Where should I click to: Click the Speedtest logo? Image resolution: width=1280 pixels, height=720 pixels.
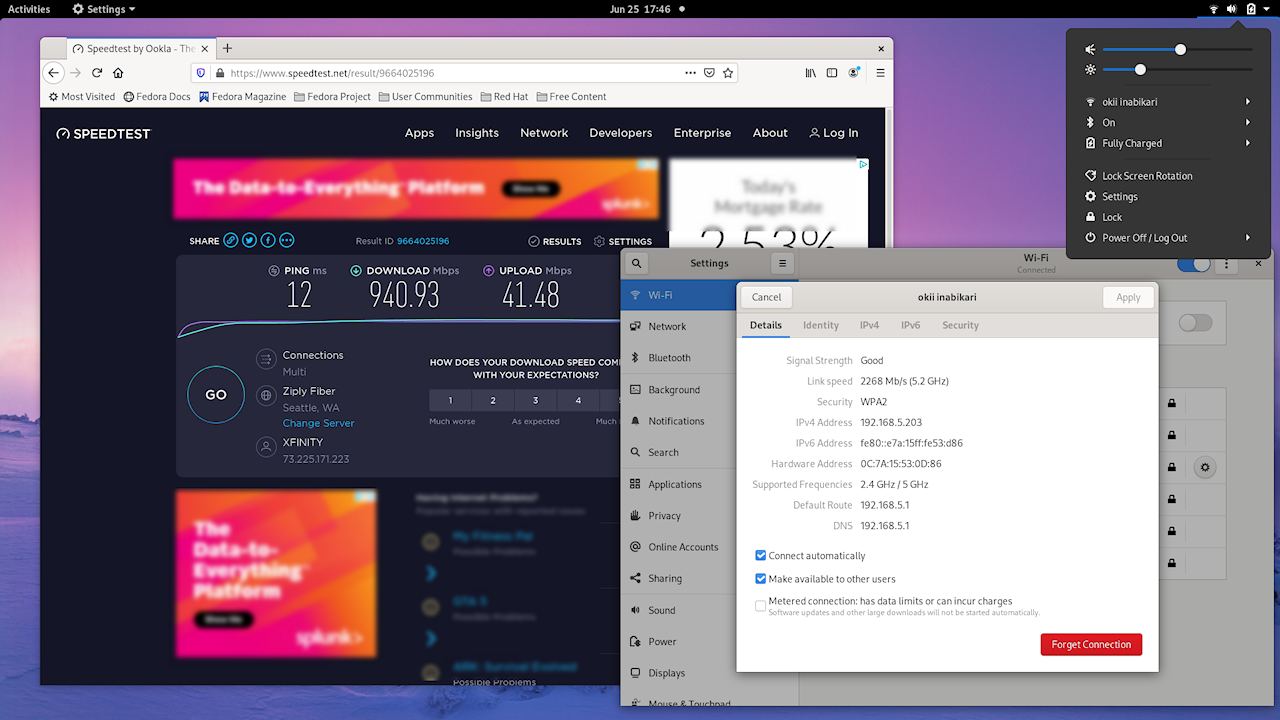pos(103,133)
